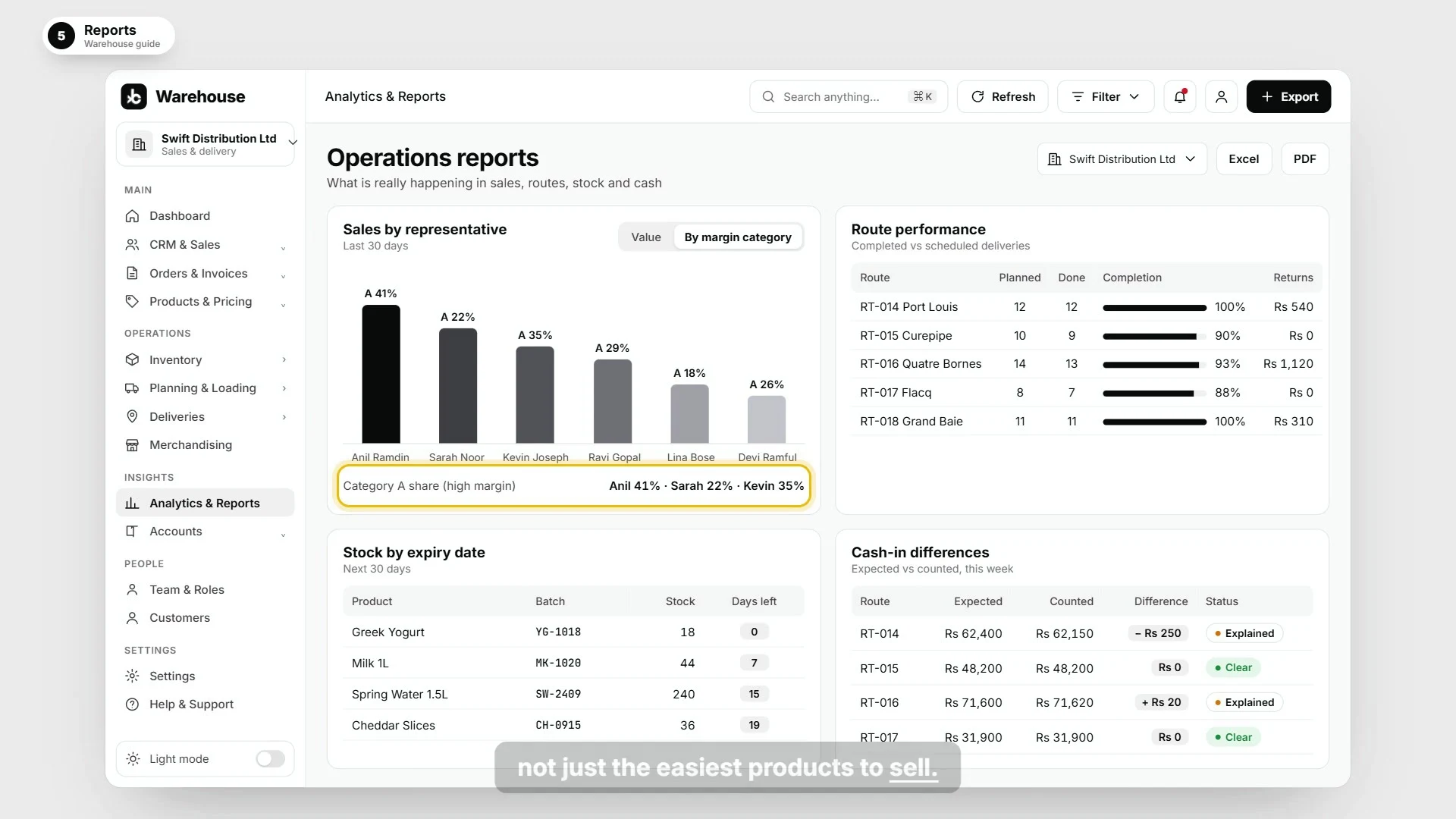Expand Planning & Loading submenu arrow
1456x819 pixels.
click(284, 388)
